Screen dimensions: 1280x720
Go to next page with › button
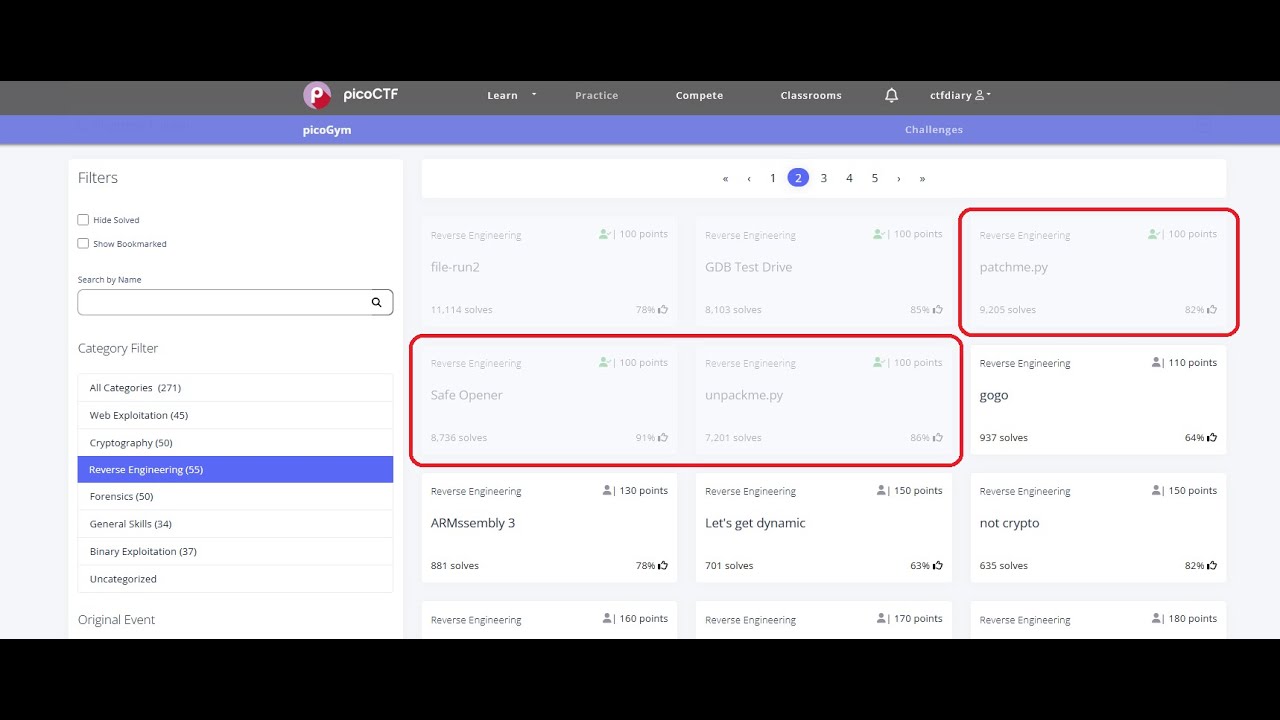(x=899, y=178)
